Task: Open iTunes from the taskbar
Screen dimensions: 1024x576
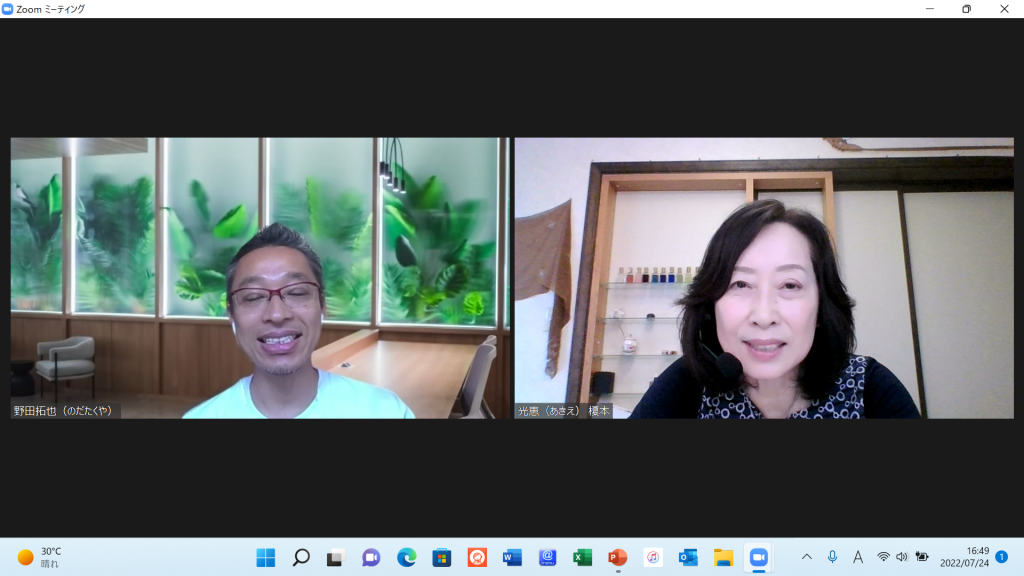Action: [653, 557]
